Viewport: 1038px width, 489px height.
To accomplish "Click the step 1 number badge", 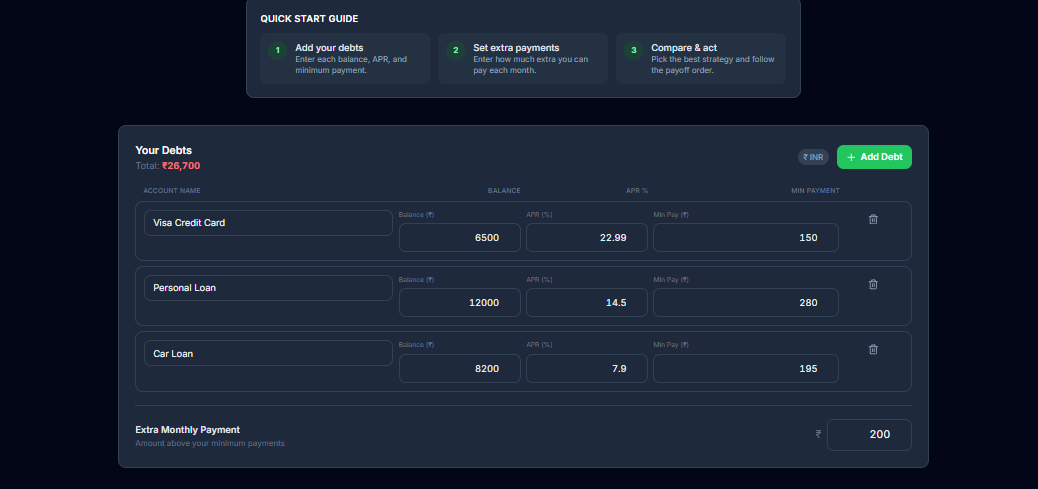I will tap(278, 50).
